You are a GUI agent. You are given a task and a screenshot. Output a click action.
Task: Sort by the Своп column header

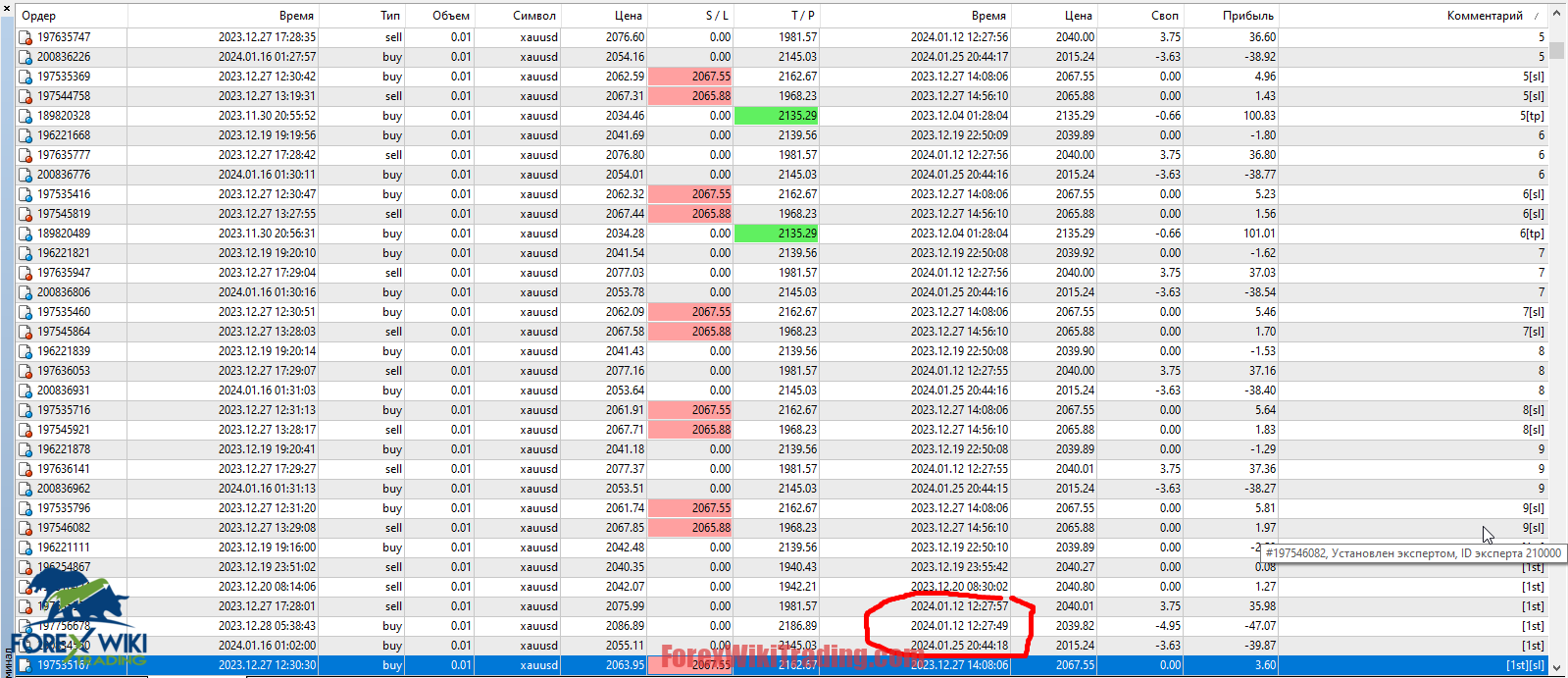coord(1139,16)
